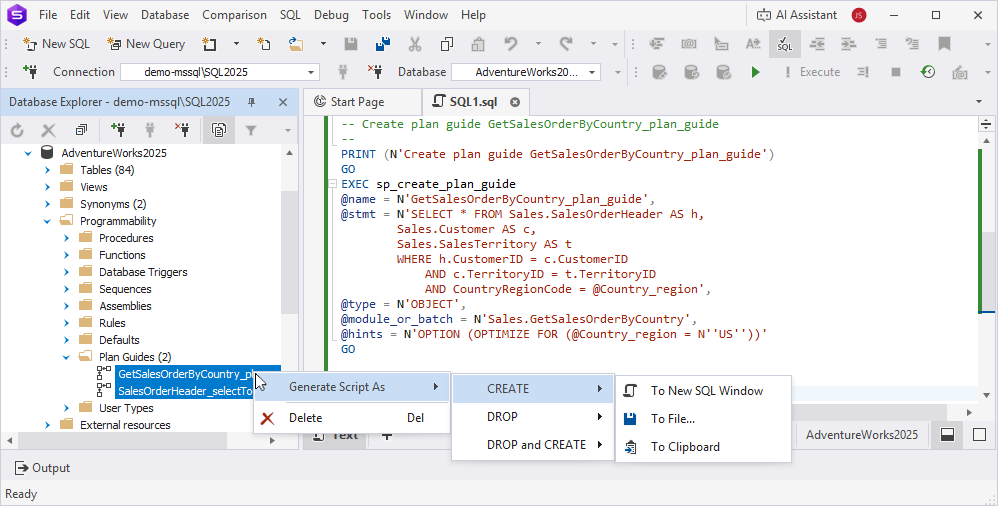This screenshot has height=506, width=998.
Task: Click the Decrease Indent icon
Action: tap(817, 44)
